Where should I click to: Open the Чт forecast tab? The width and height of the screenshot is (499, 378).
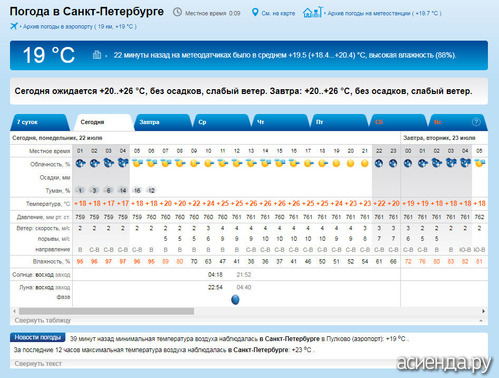pos(280,122)
